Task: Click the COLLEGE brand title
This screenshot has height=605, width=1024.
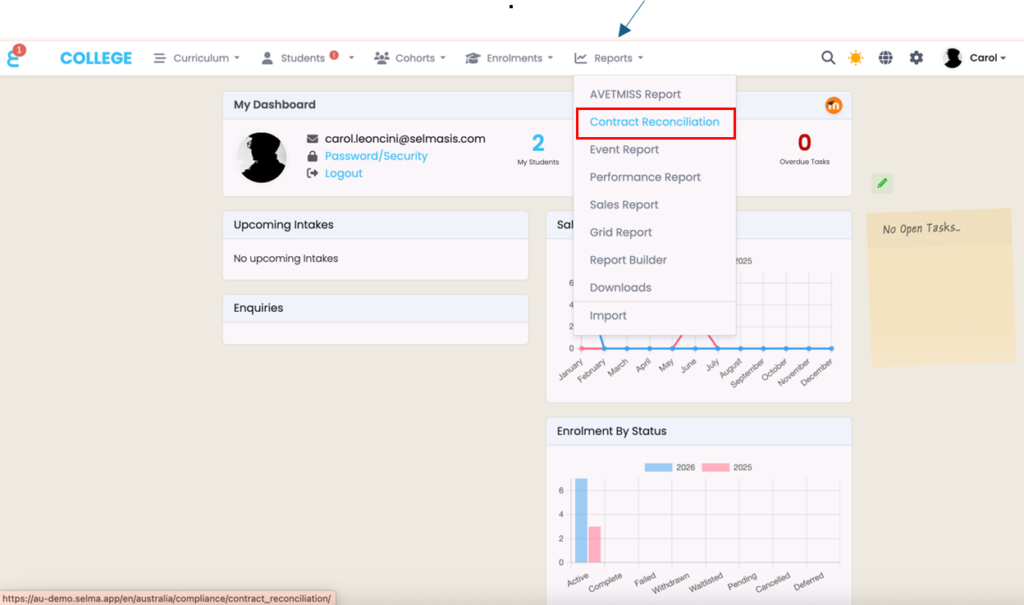Action: point(96,58)
